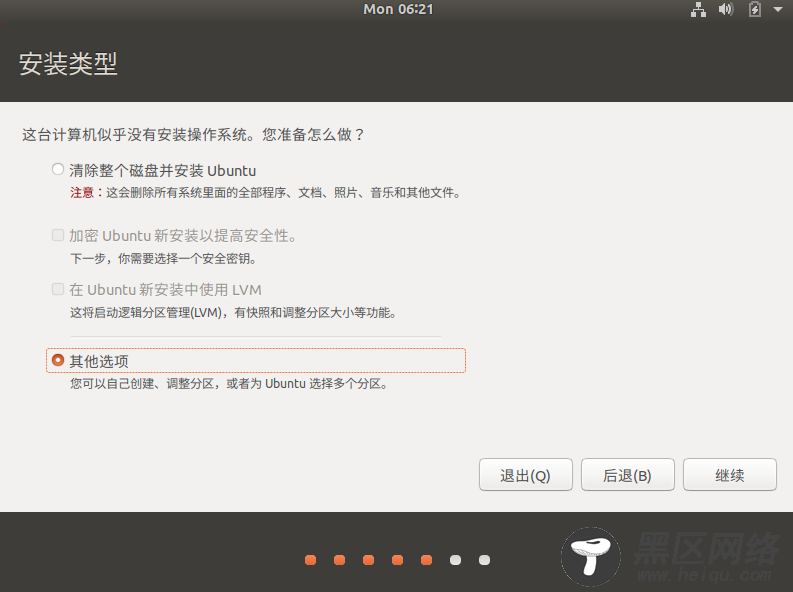Viewport: 793px width, 592px height.
Task: Click the 后退(B) button
Action: [628, 475]
